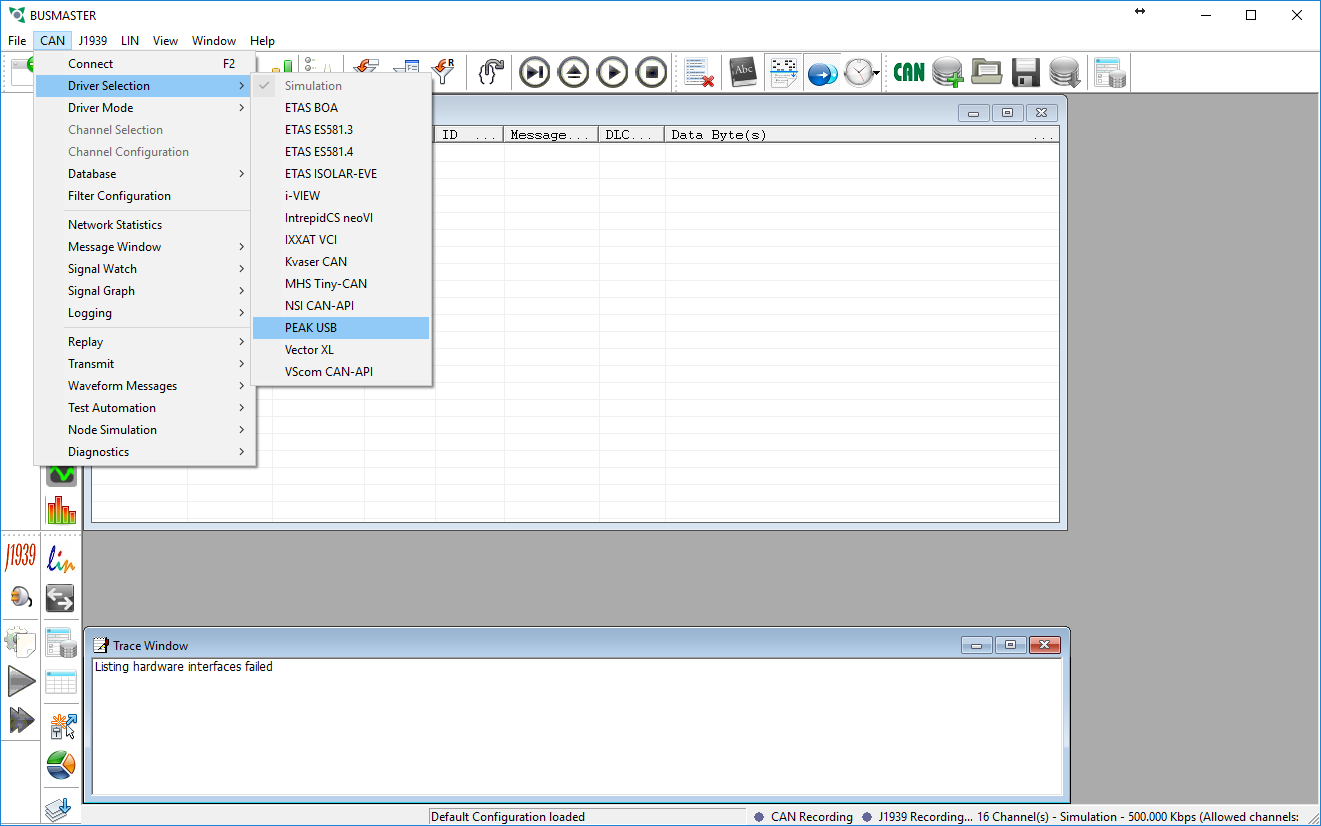Expand the Node Simulation submenu
1321x826 pixels.
click(x=144, y=430)
